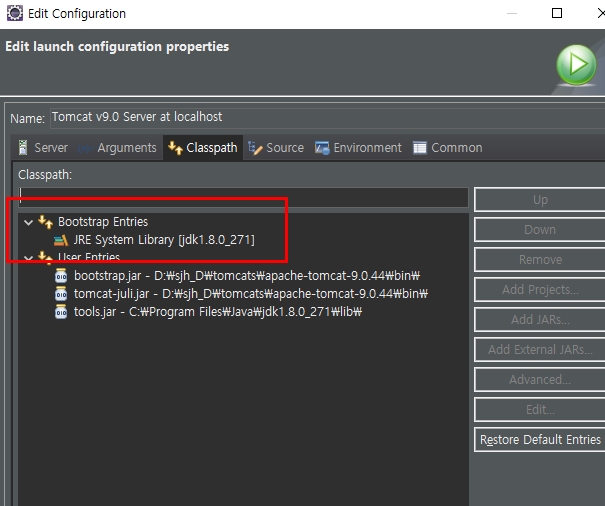
Task: Maximize the Edit Configuration window
Action: pos(557,14)
